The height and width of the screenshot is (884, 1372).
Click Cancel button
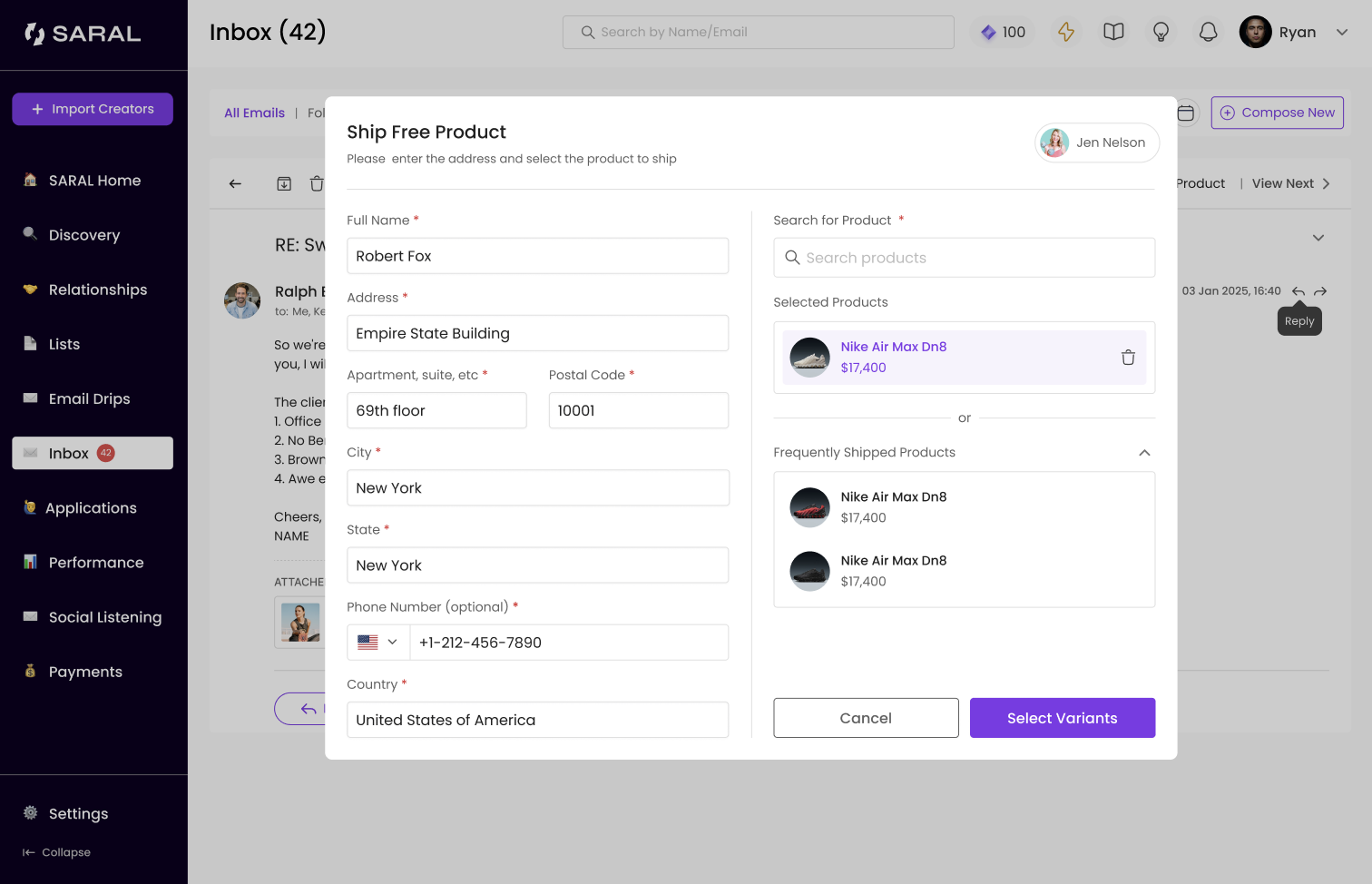click(x=866, y=718)
